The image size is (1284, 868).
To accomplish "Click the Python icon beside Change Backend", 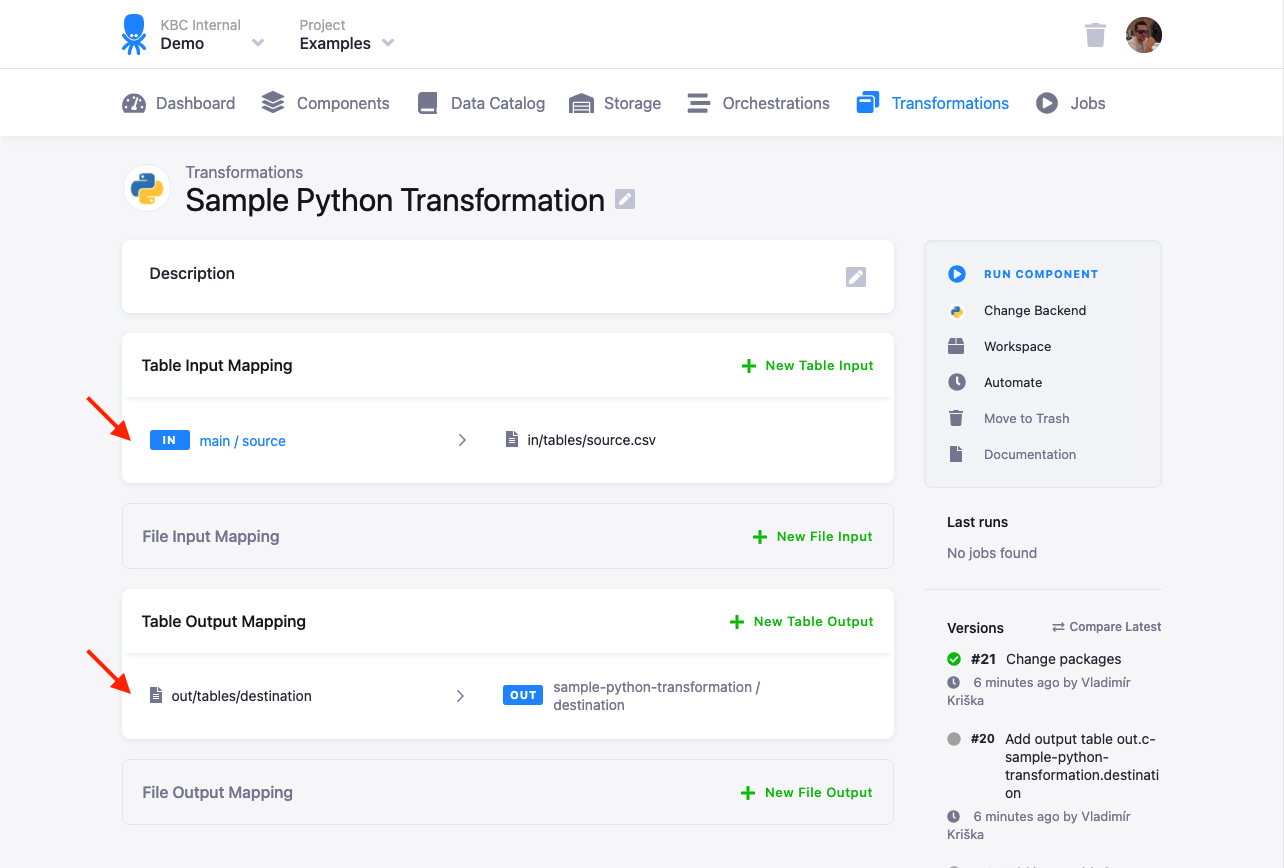I will point(957,311).
